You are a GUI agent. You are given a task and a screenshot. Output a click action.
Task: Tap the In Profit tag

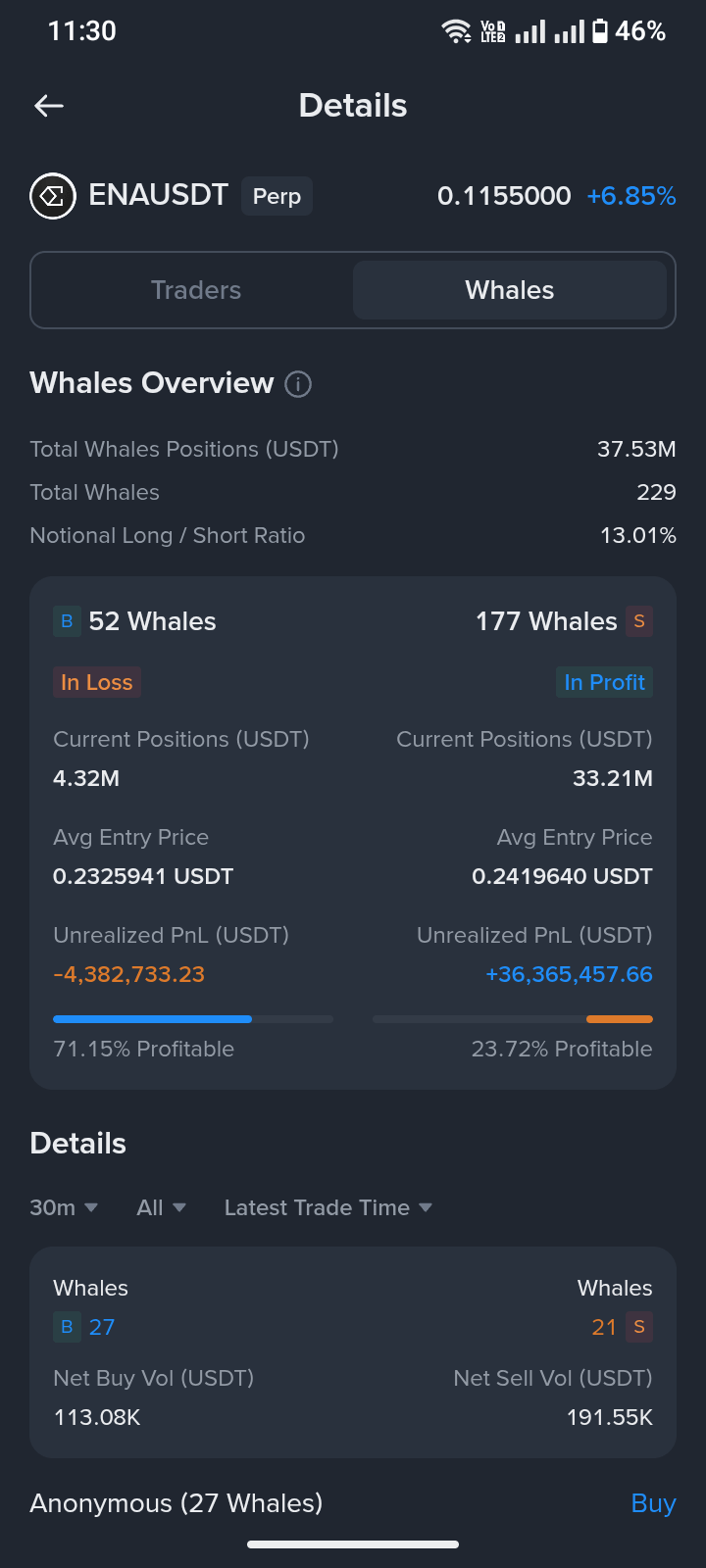pyautogui.click(x=605, y=682)
